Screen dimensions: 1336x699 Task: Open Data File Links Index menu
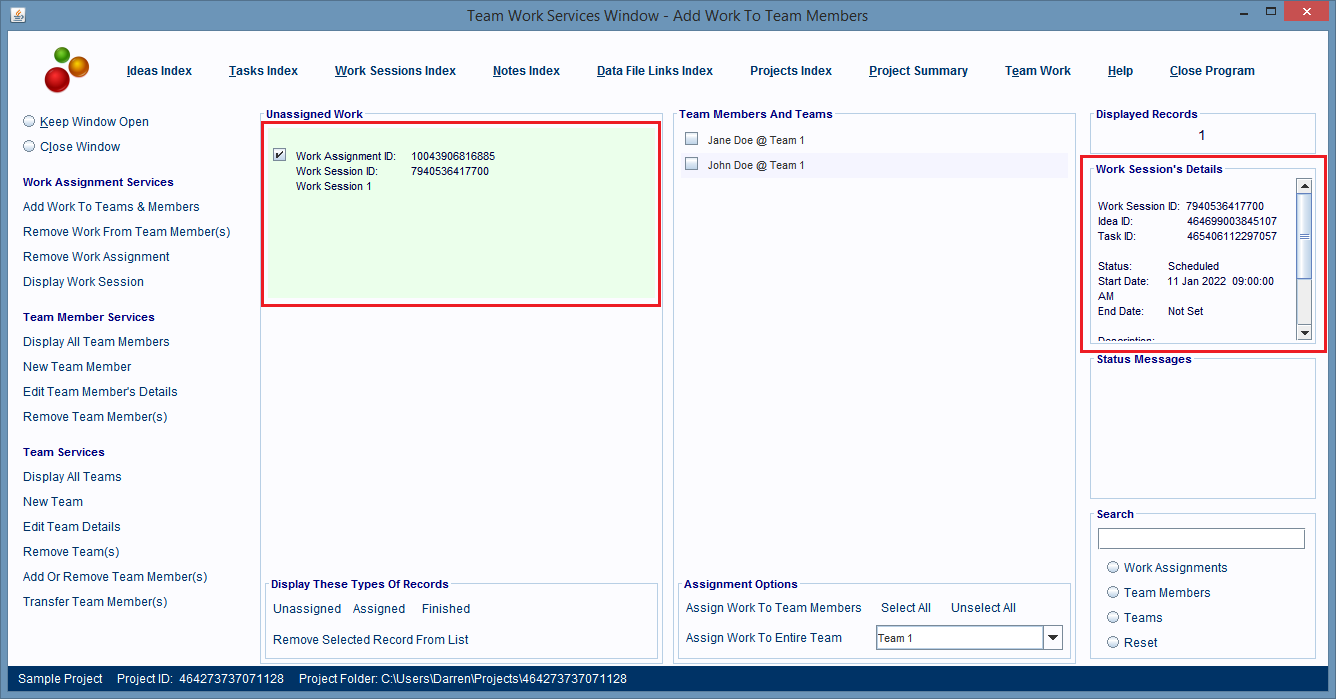click(655, 71)
